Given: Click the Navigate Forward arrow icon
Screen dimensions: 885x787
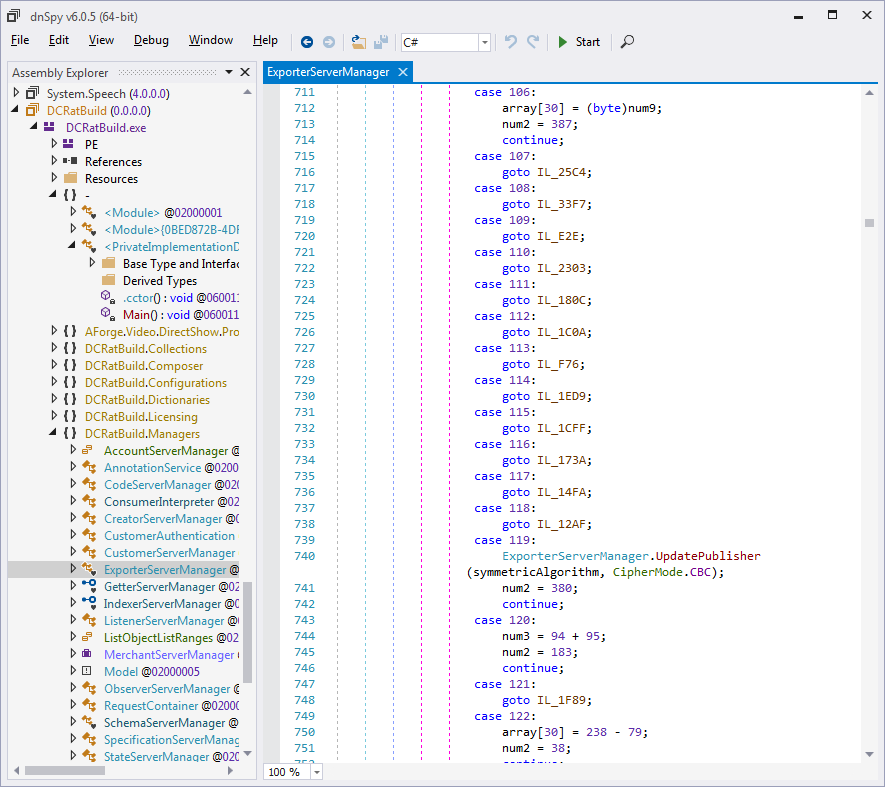Looking at the screenshot, I should coord(328,42).
